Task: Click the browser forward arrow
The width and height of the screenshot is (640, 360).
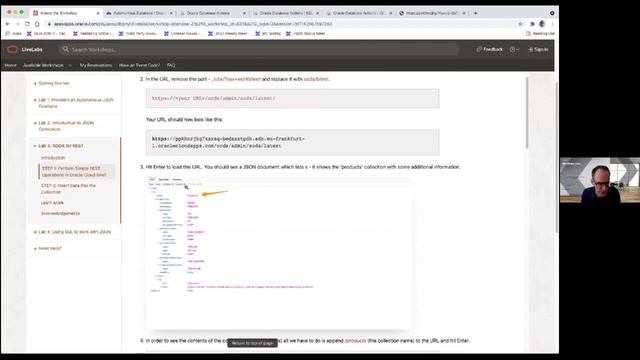Action: click(18, 24)
